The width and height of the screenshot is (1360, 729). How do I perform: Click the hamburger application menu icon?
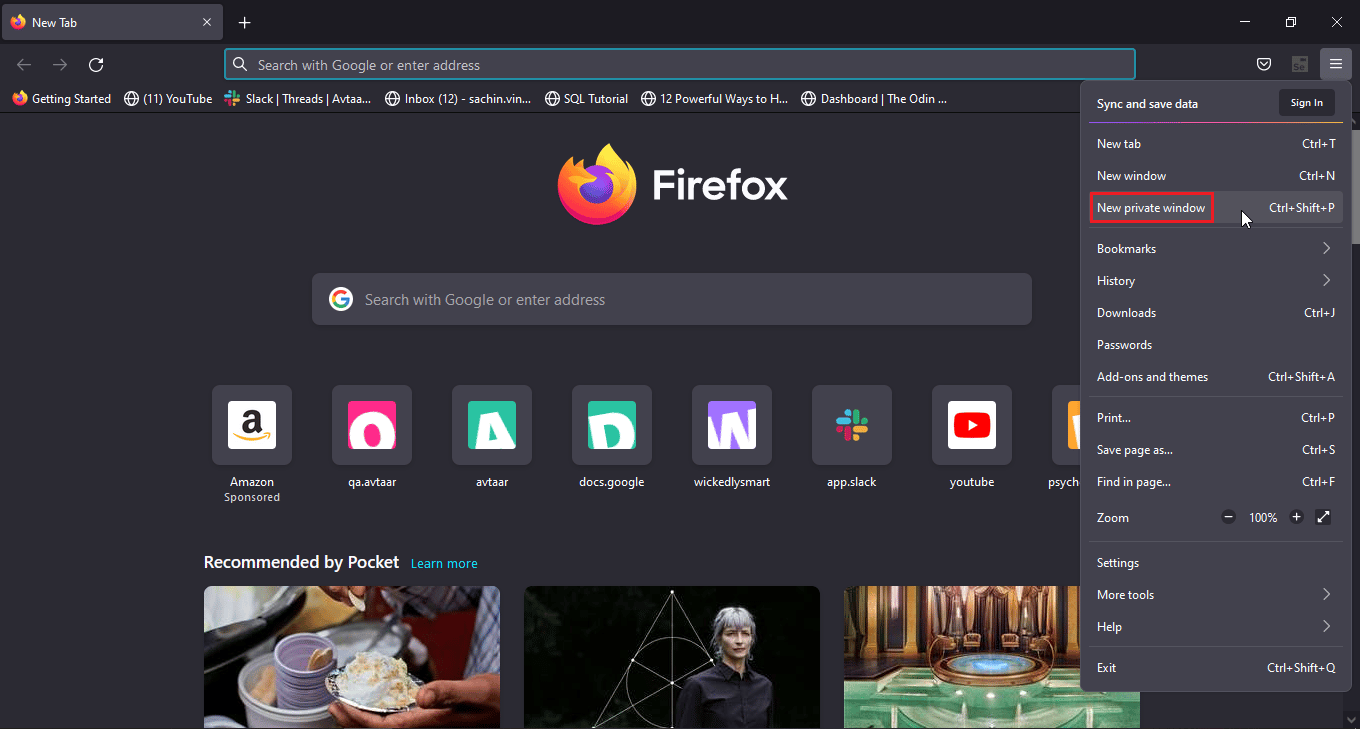[x=1335, y=65]
